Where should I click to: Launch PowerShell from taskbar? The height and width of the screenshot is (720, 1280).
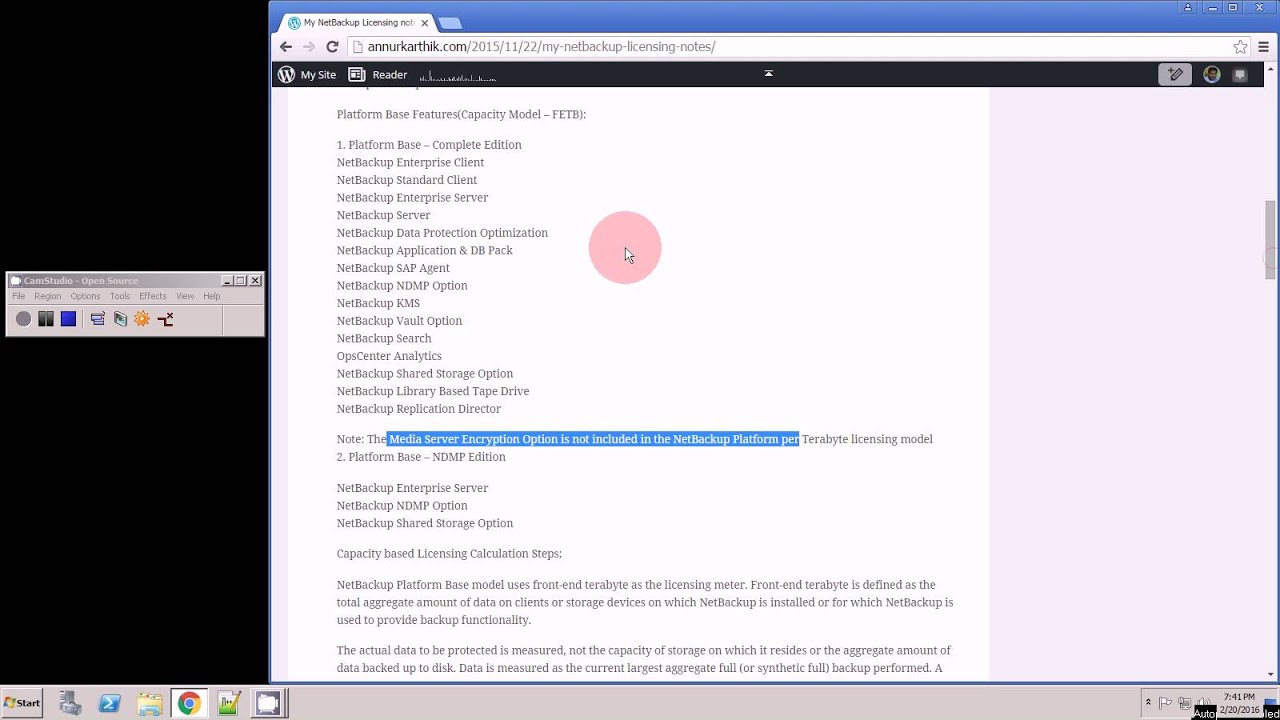tap(109, 703)
